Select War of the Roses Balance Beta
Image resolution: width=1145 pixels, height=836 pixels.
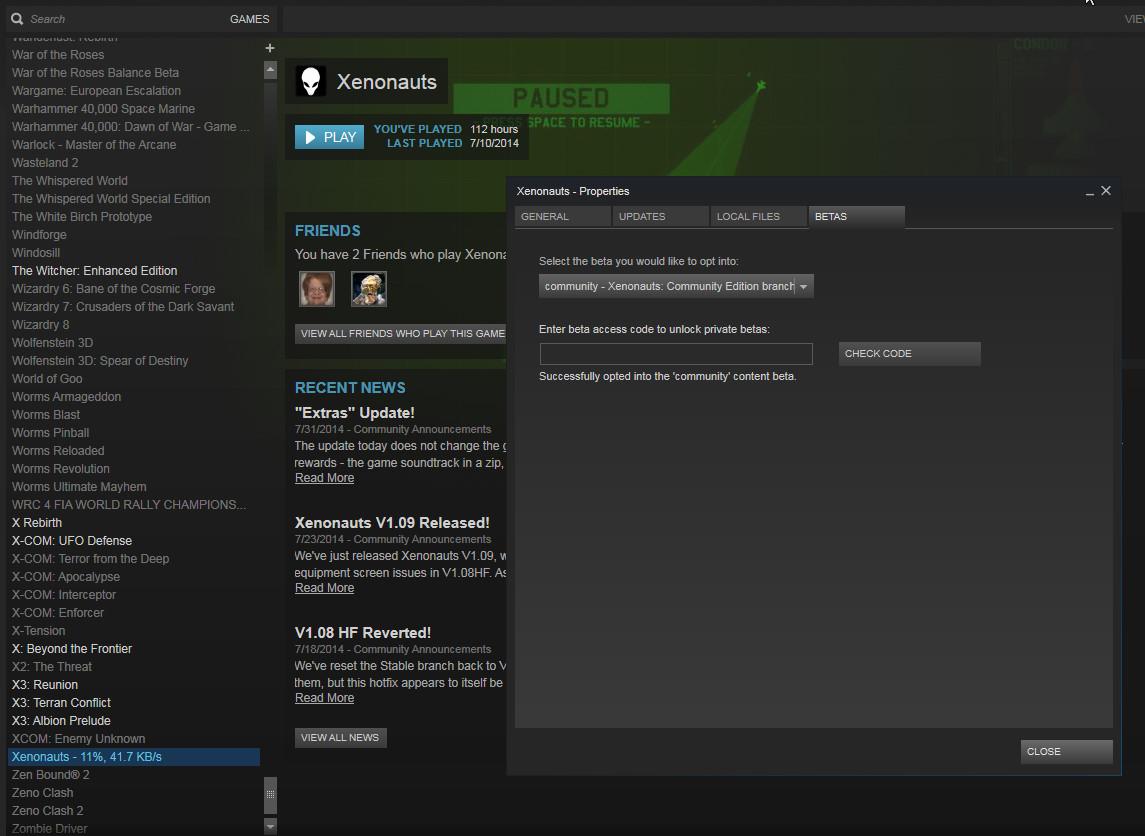[95, 73]
